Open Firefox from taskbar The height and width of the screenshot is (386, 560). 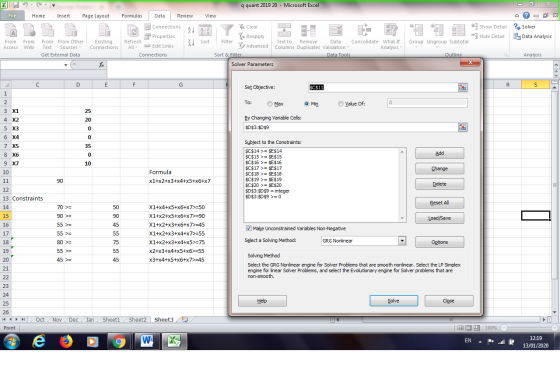point(66,341)
